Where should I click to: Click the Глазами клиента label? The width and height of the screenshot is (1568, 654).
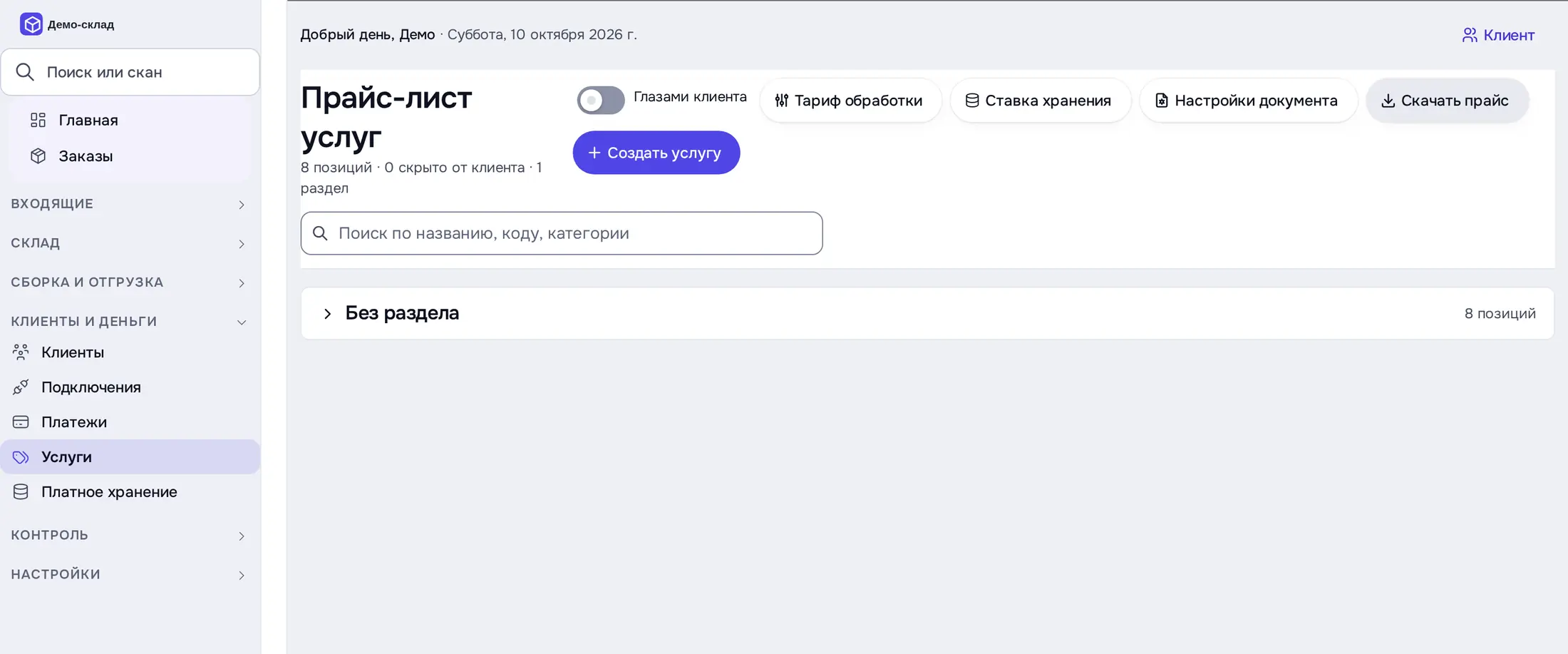point(690,97)
